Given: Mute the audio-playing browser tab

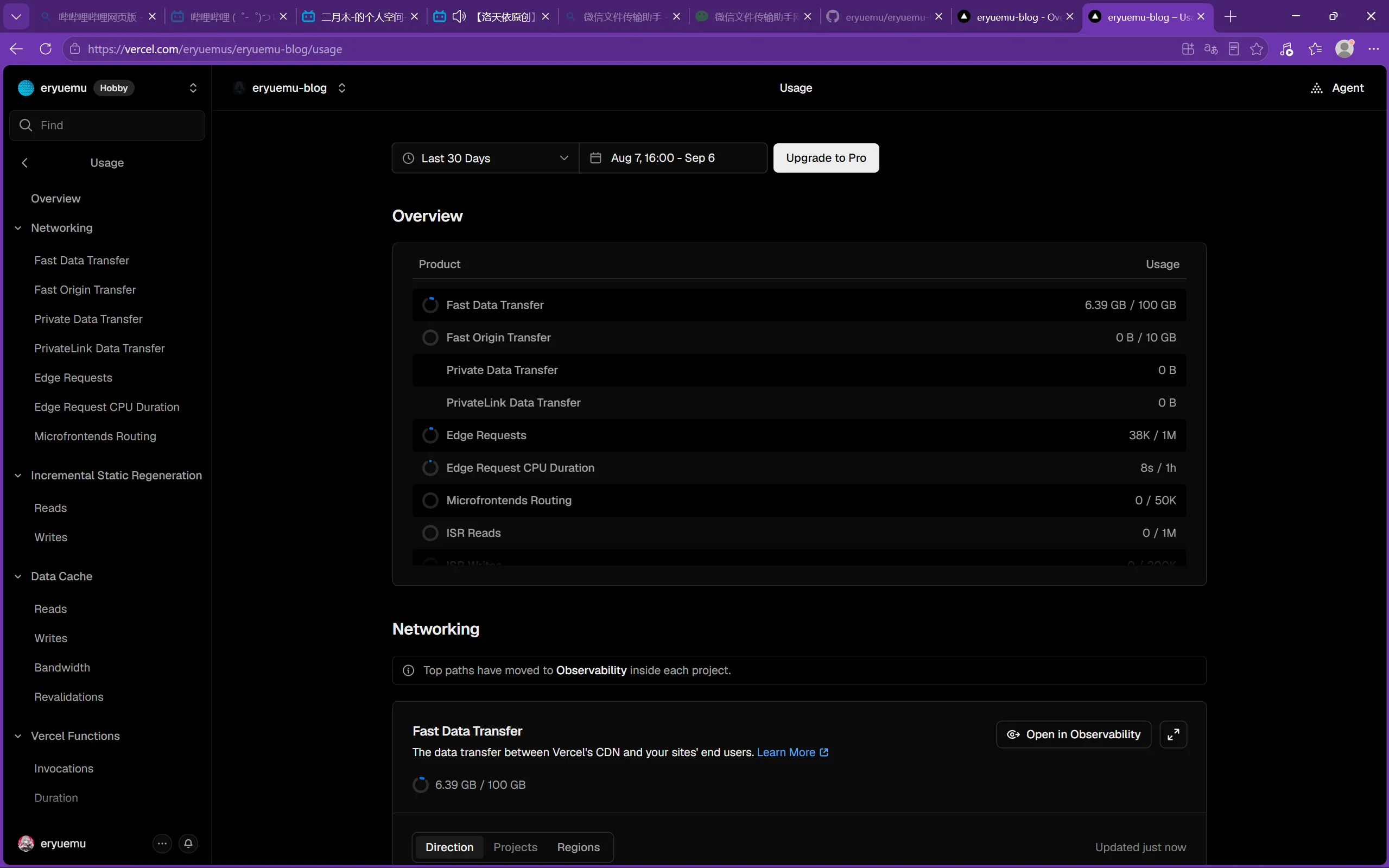Looking at the screenshot, I should click(x=459, y=17).
